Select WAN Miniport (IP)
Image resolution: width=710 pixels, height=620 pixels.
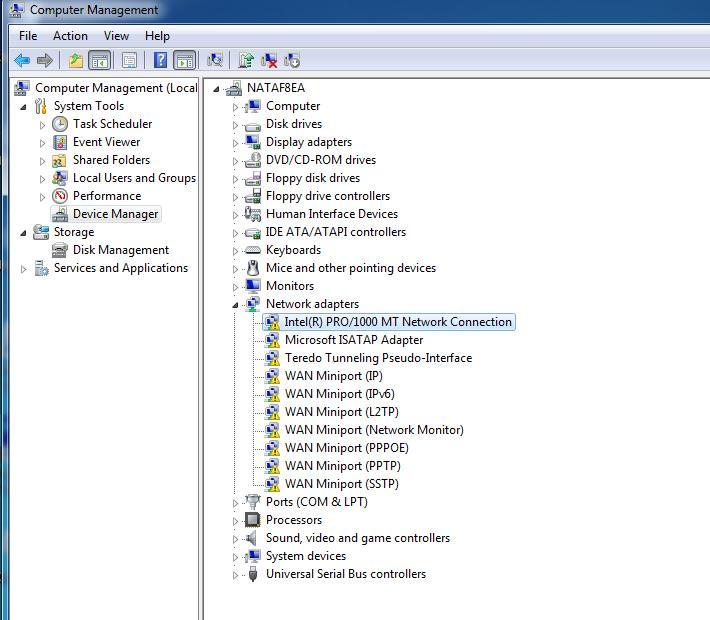coord(334,376)
